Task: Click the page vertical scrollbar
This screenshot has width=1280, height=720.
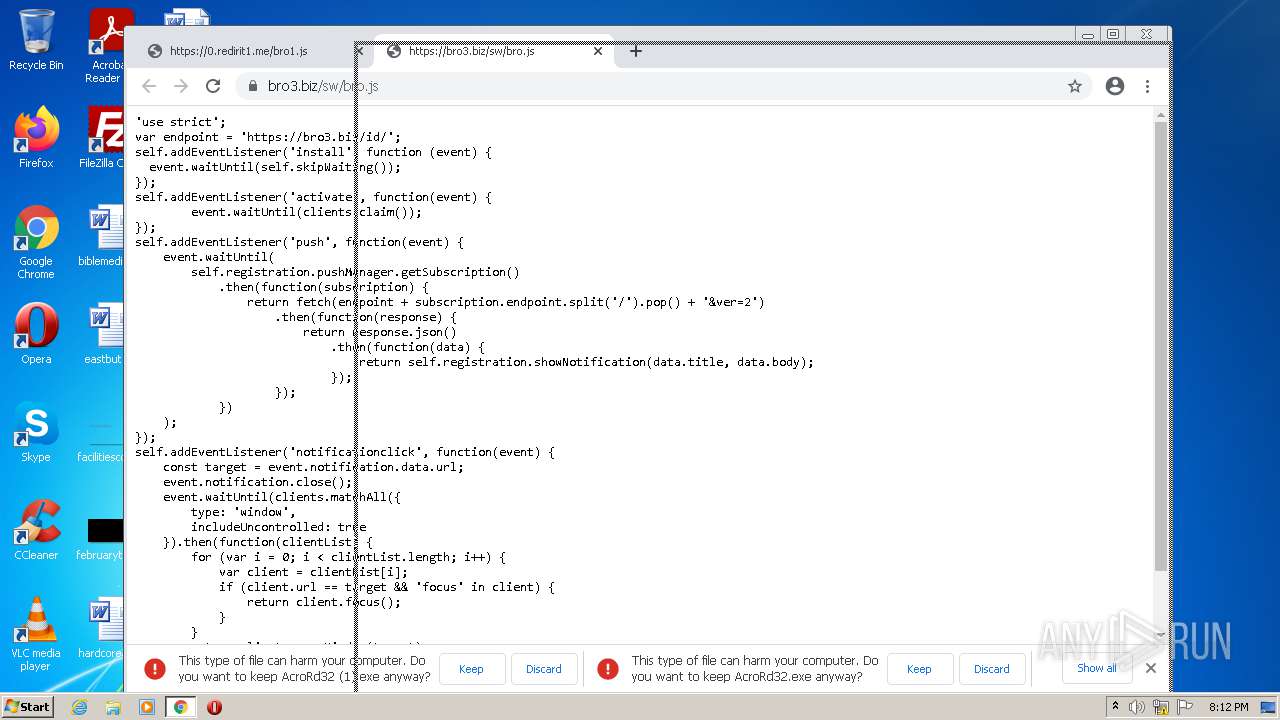Action: [x=1160, y=345]
